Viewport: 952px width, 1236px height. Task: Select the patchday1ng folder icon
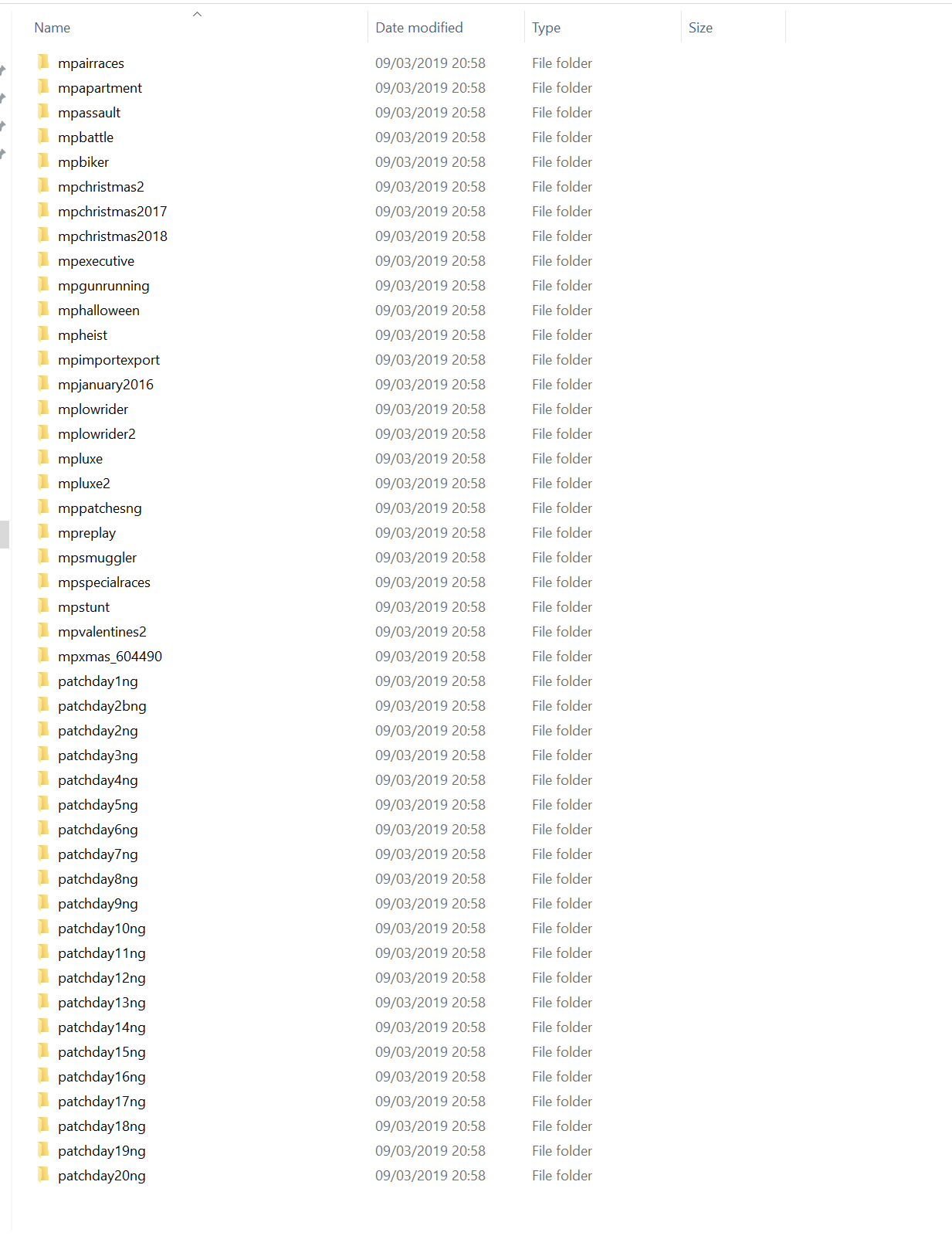coord(44,680)
